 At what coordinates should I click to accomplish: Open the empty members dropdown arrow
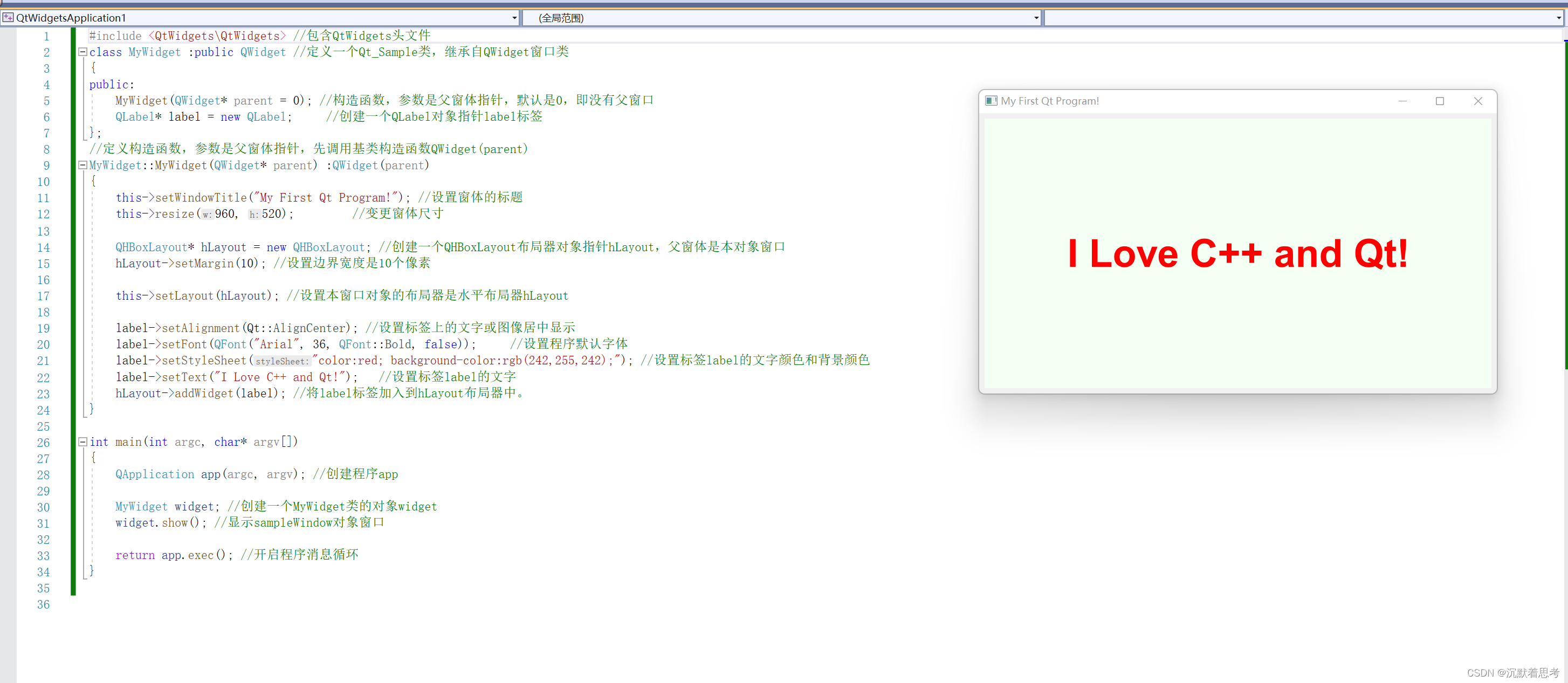tap(1558, 18)
